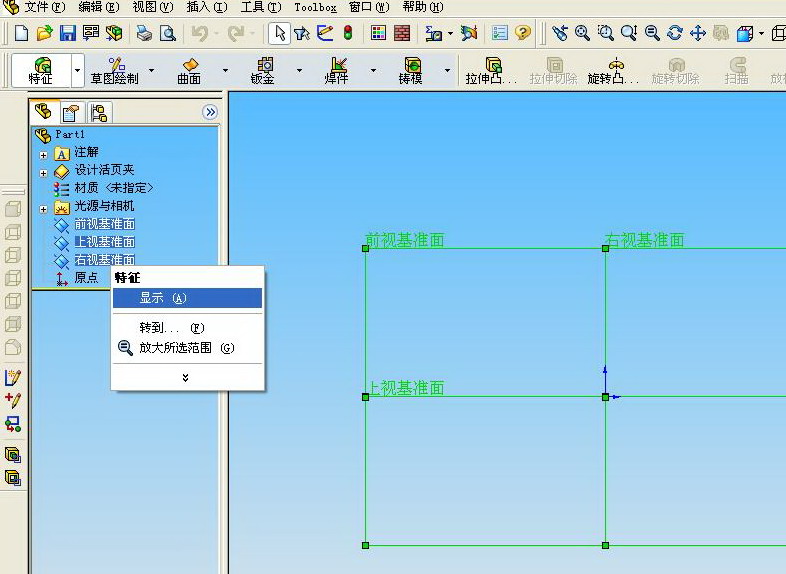
Task: Select 前视基准面 in the feature tree
Action: [104, 224]
